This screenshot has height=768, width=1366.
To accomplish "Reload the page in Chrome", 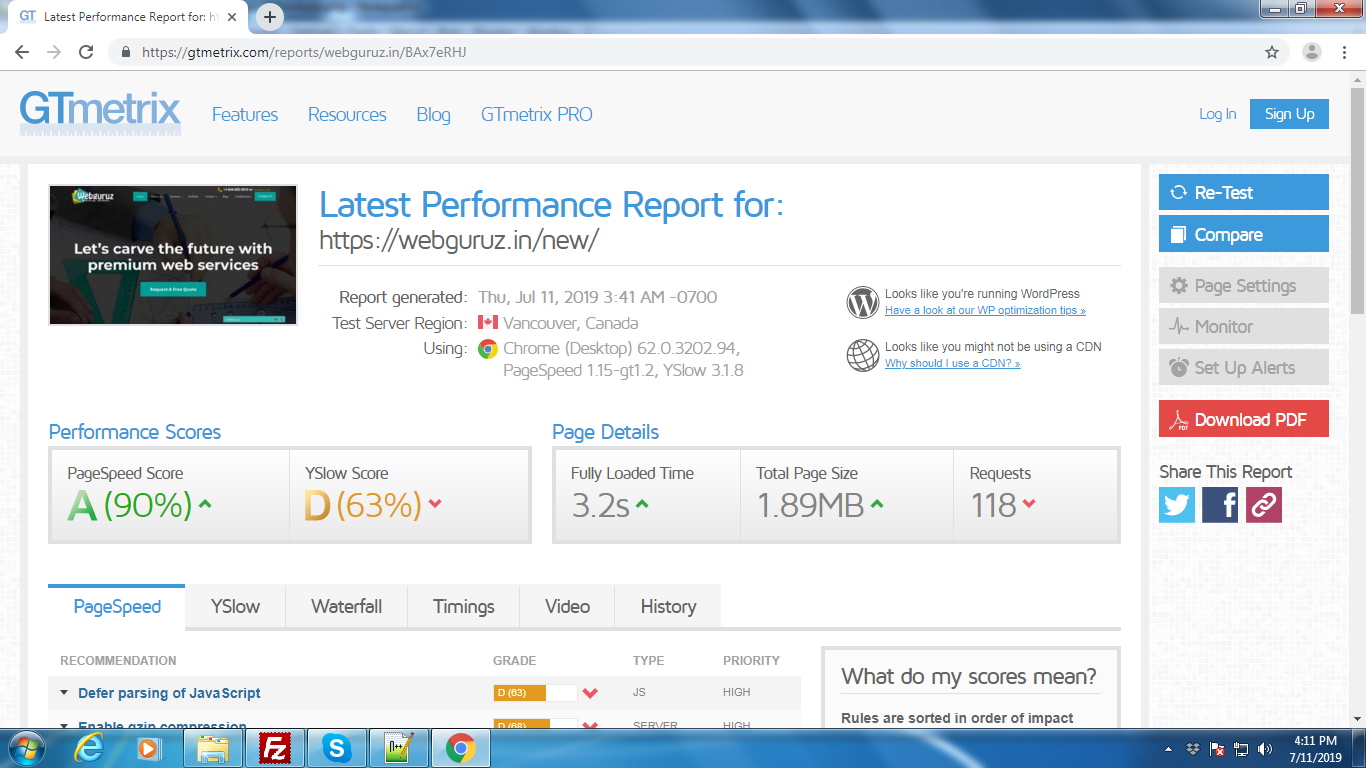I will [86, 52].
